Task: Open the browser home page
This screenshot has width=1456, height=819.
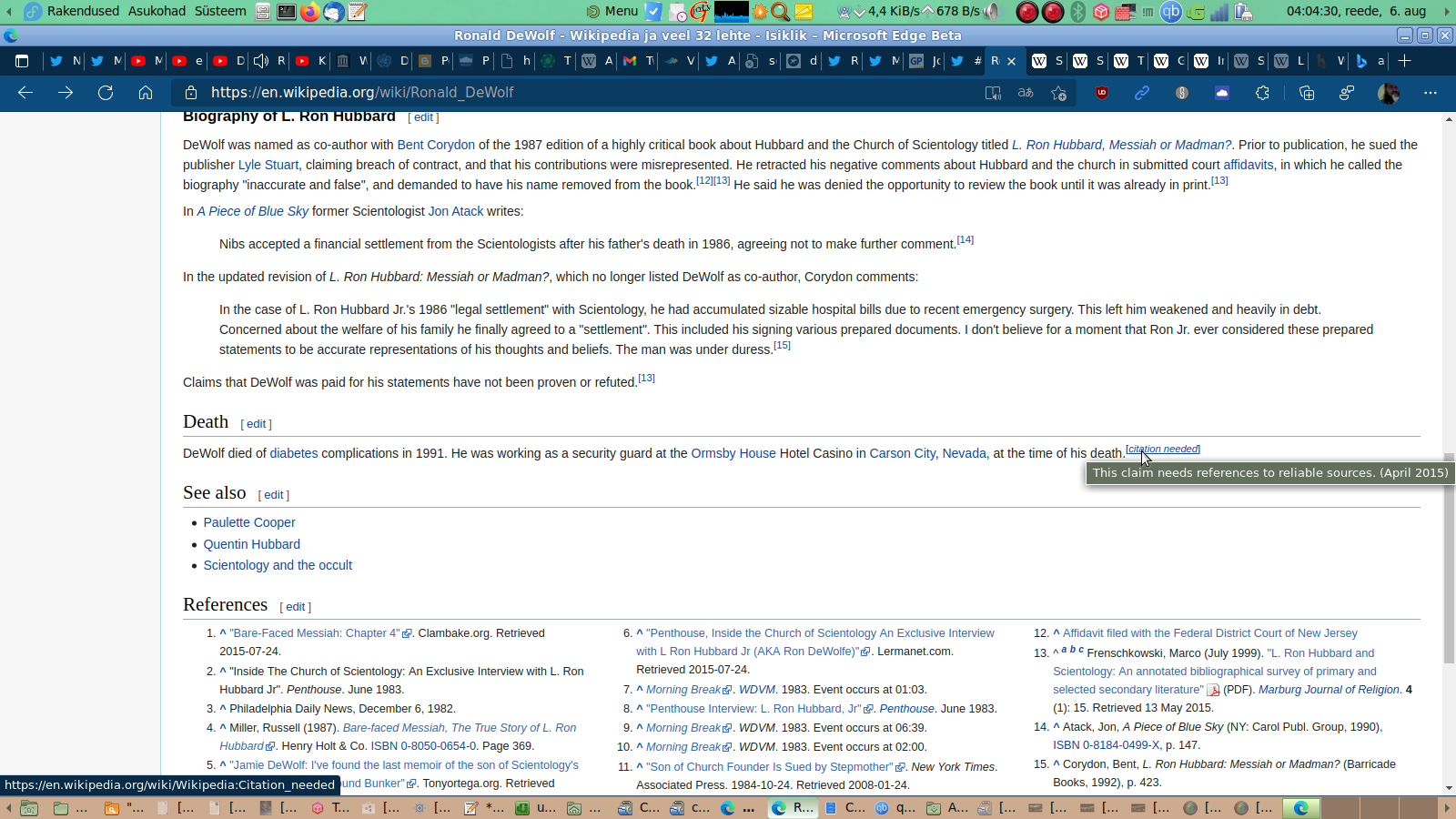Action: 146,92
